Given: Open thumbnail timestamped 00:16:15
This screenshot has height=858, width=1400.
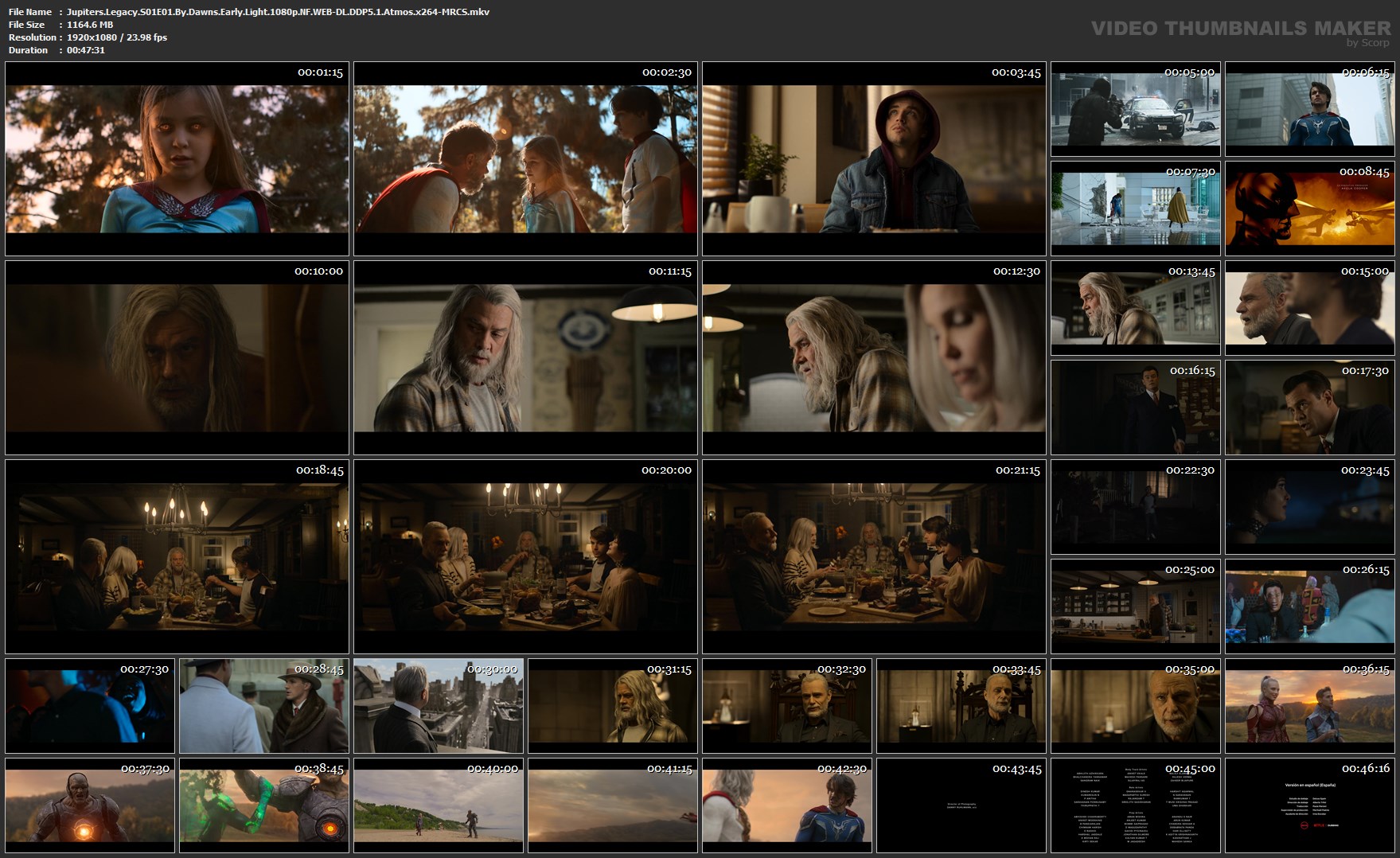Looking at the screenshot, I should 1136,408.
